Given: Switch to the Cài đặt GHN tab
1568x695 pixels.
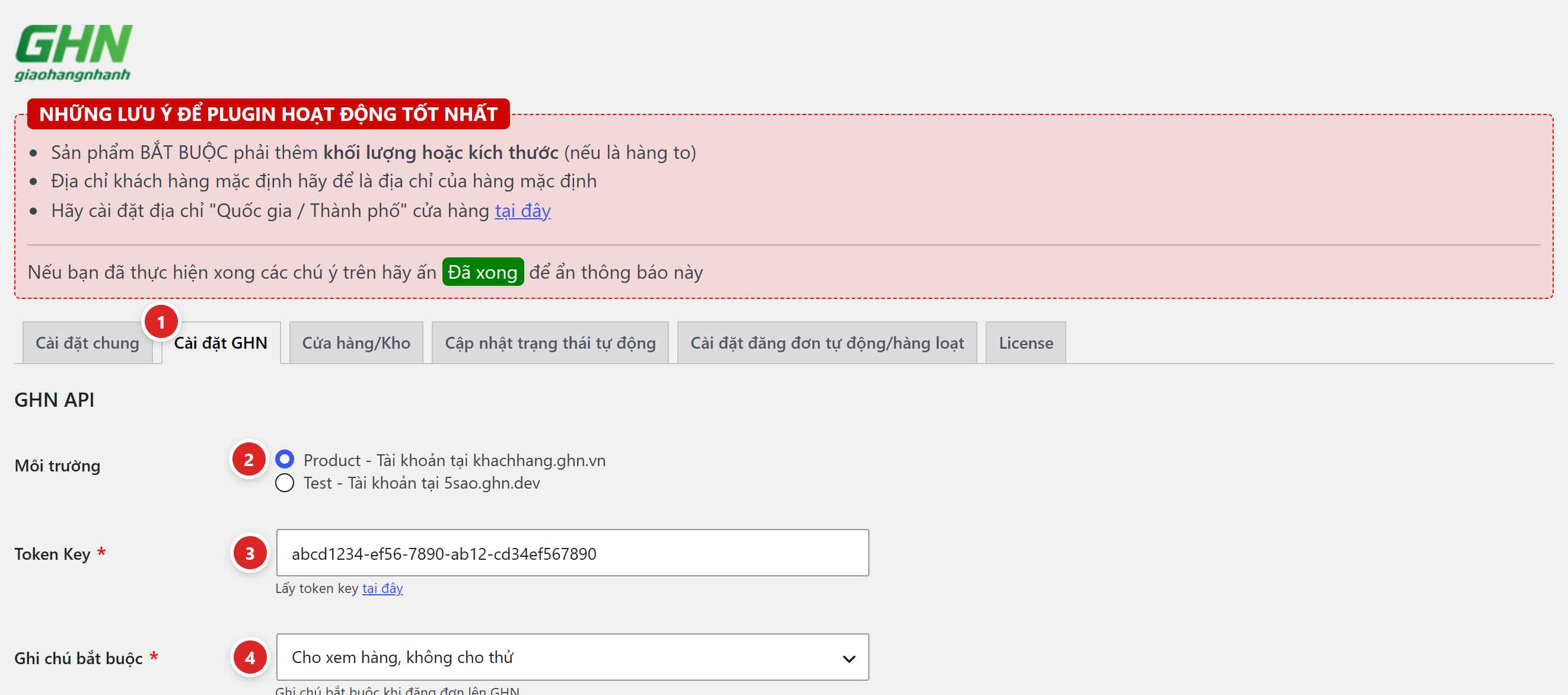Looking at the screenshot, I should coord(221,343).
